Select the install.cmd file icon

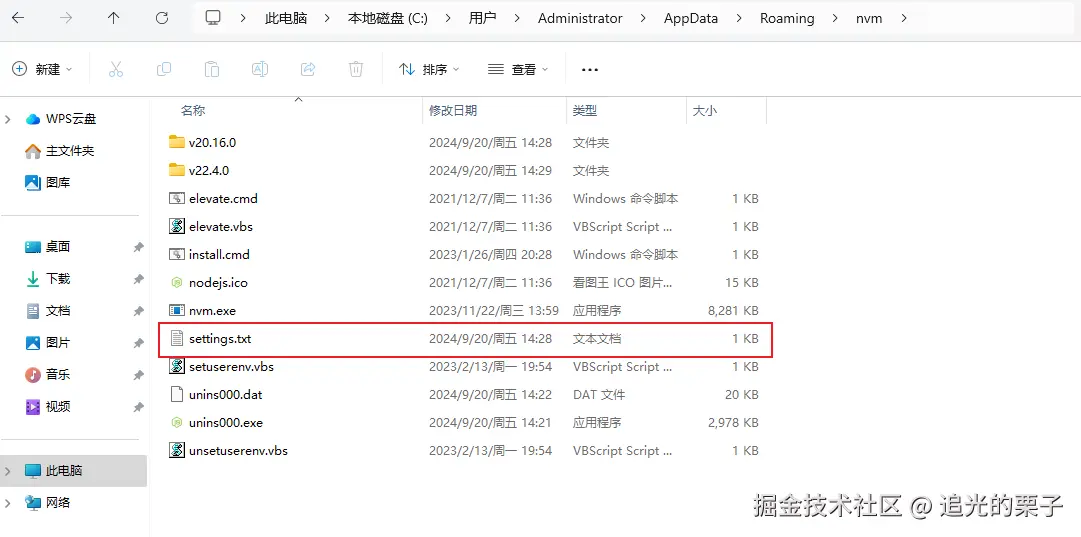(177, 254)
